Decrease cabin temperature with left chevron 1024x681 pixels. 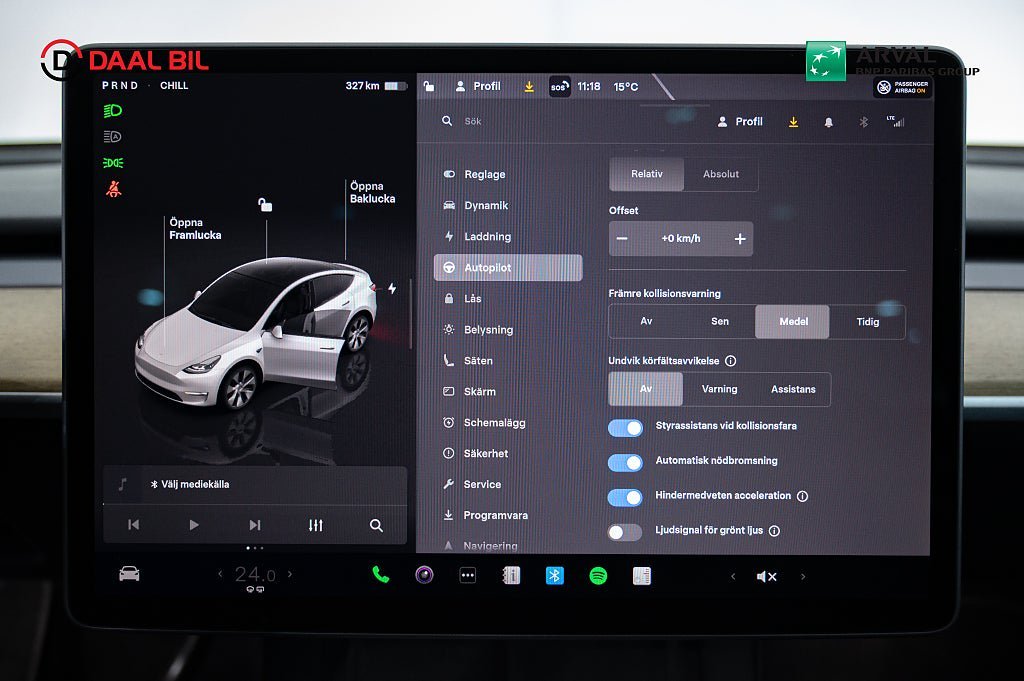(220, 574)
